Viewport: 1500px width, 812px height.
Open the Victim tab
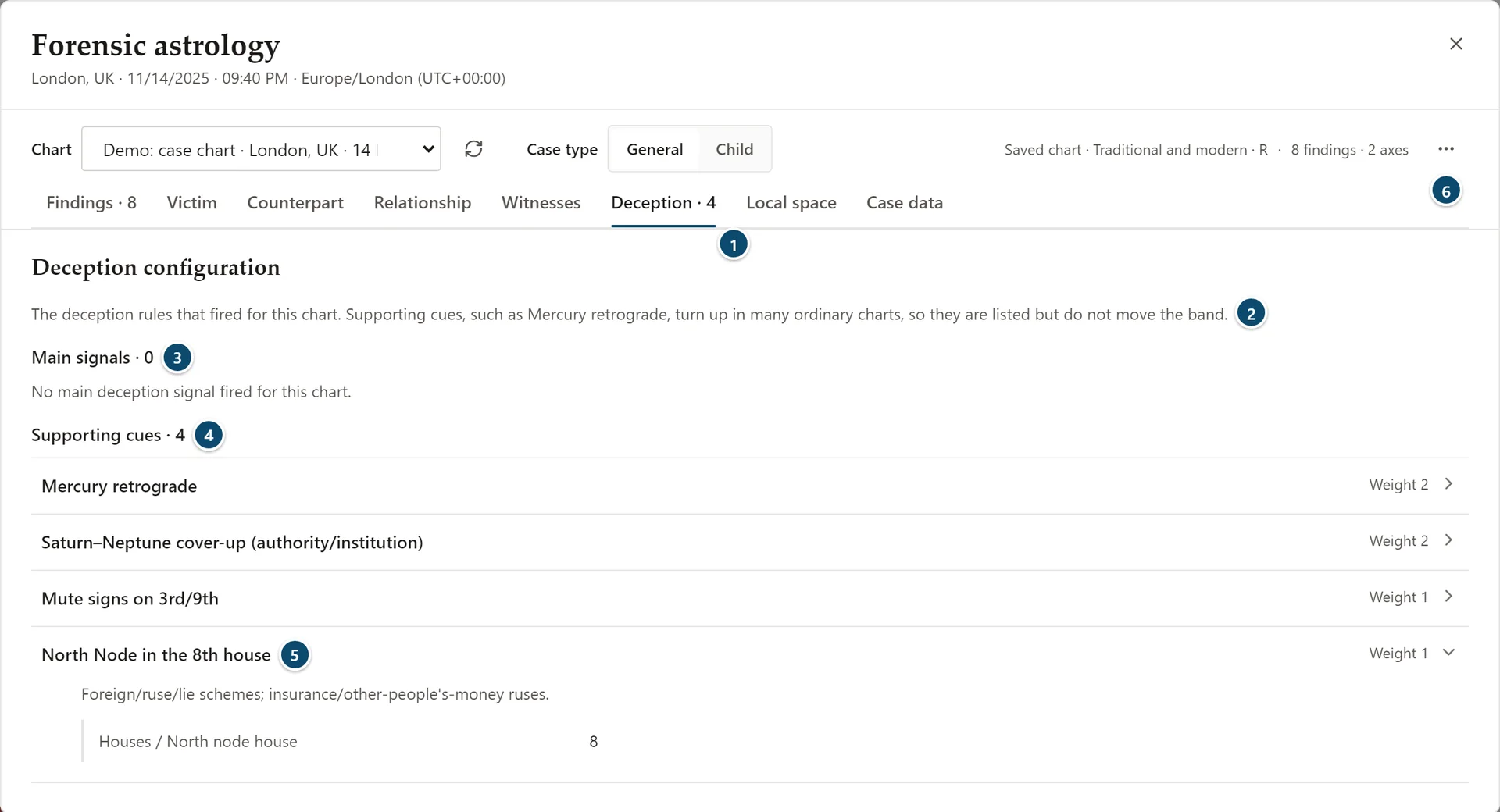[191, 203]
